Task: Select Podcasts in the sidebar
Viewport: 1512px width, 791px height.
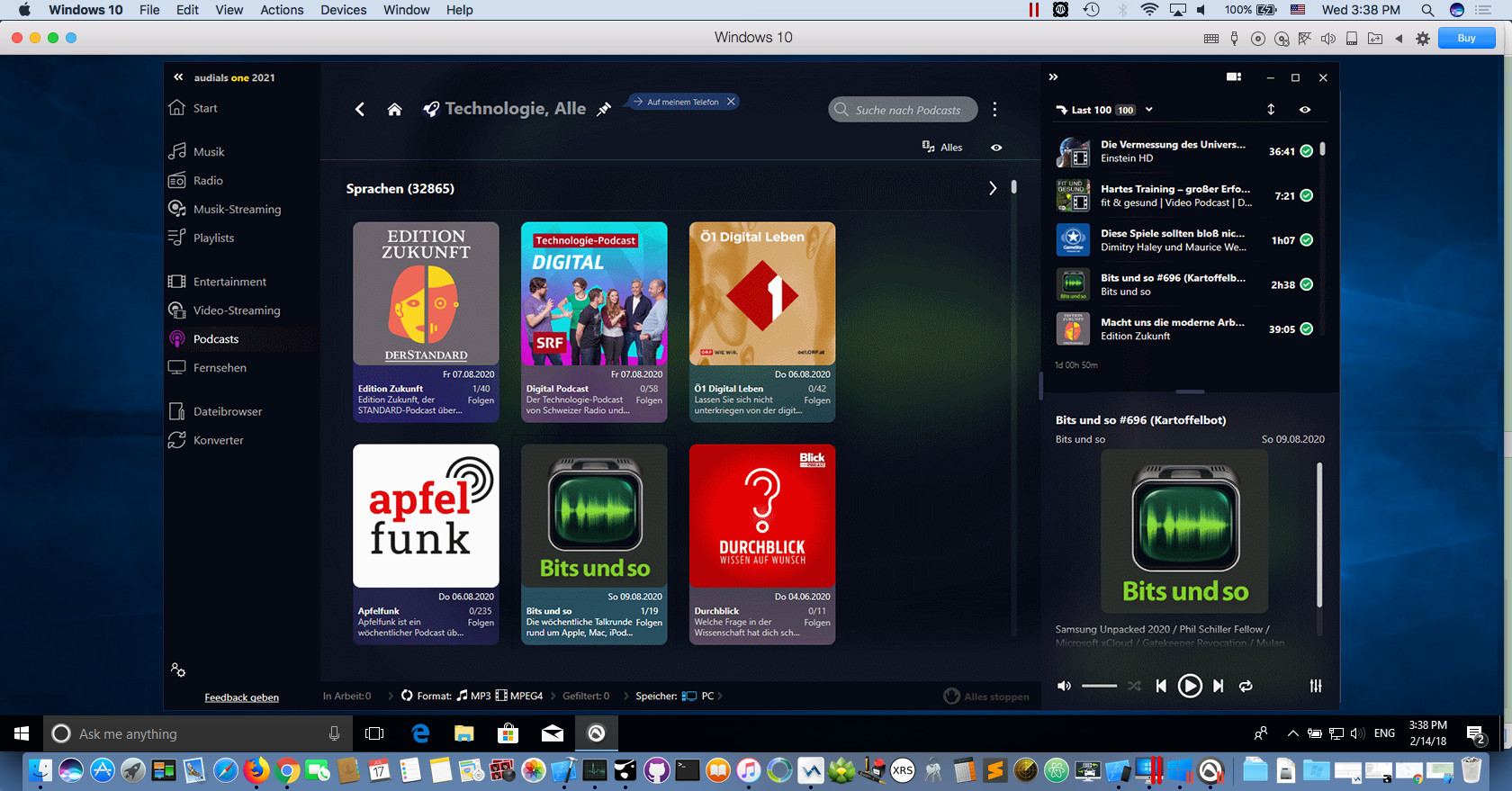Action: click(215, 339)
